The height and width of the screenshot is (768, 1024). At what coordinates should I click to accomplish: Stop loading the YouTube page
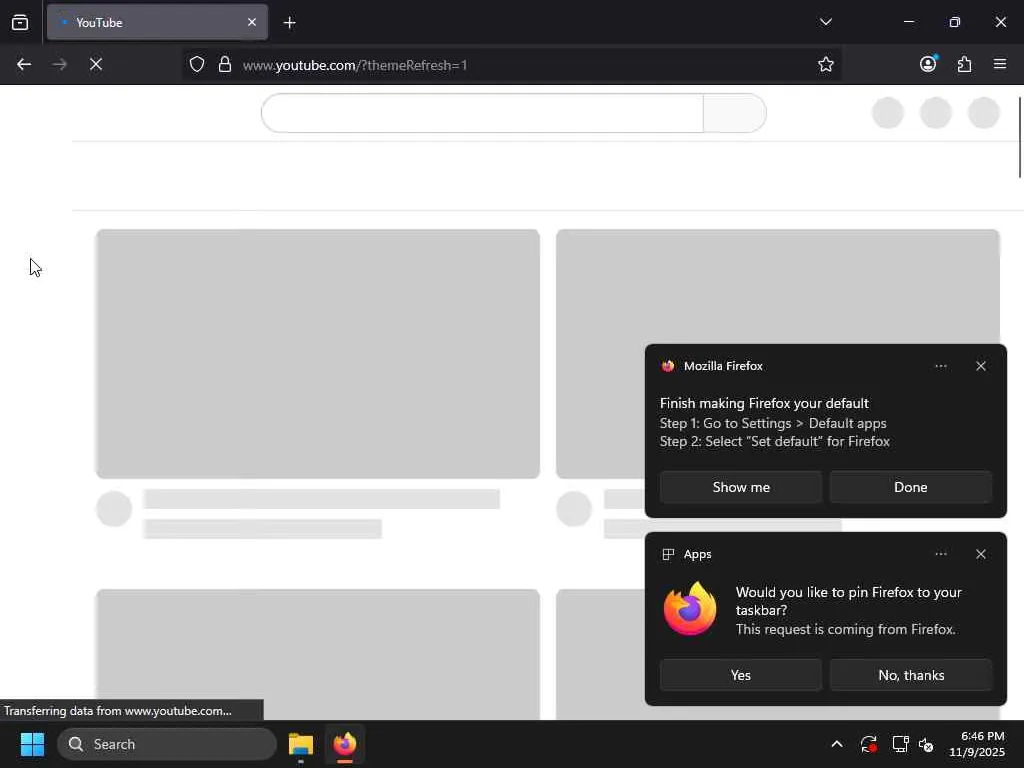[96, 64]
